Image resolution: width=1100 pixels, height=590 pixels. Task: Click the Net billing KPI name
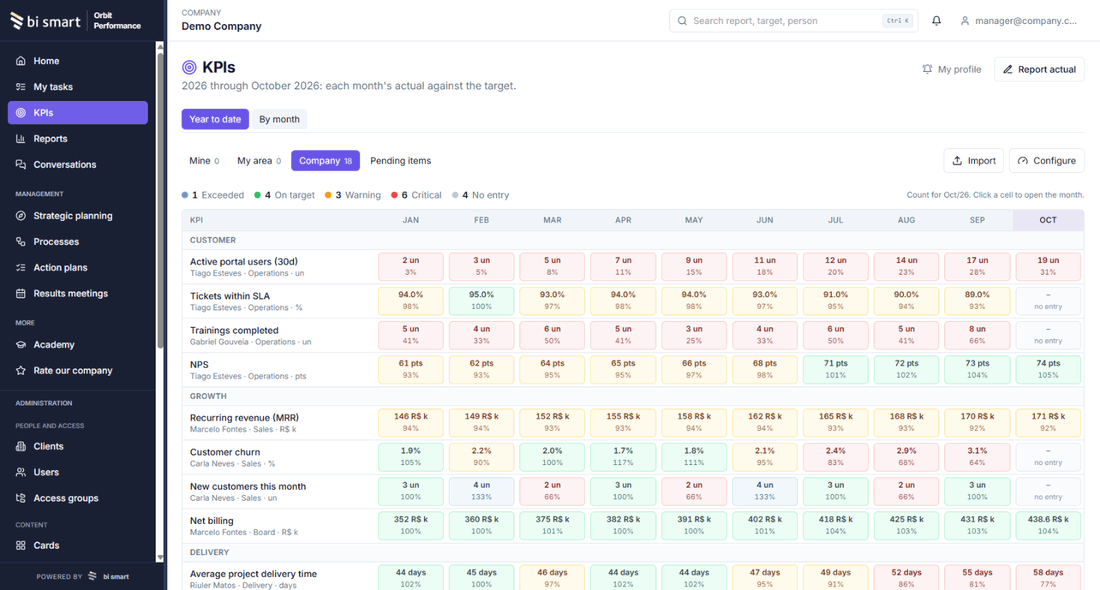pyautogui.click(x=211, y=521)
